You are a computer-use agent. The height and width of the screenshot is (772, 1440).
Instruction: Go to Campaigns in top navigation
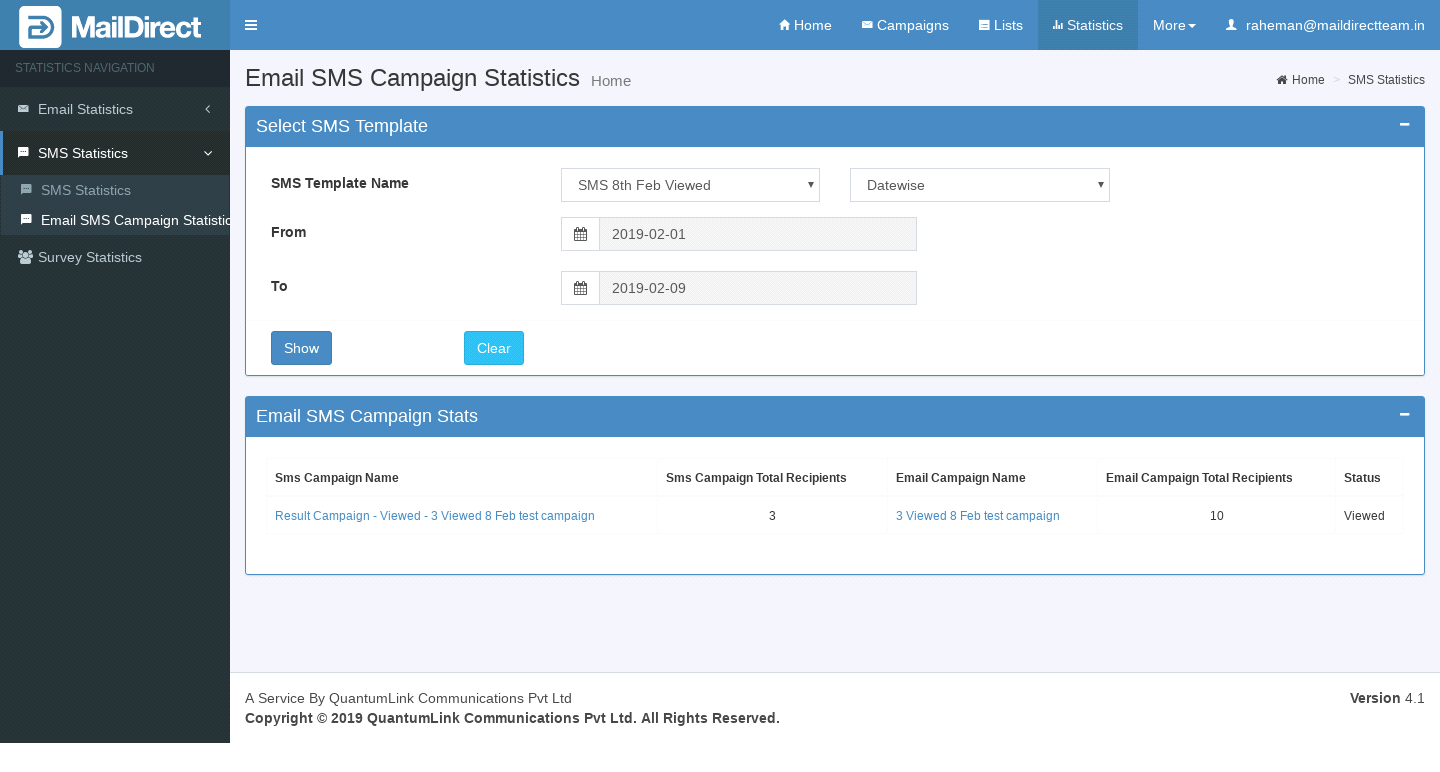click(905, 25)
